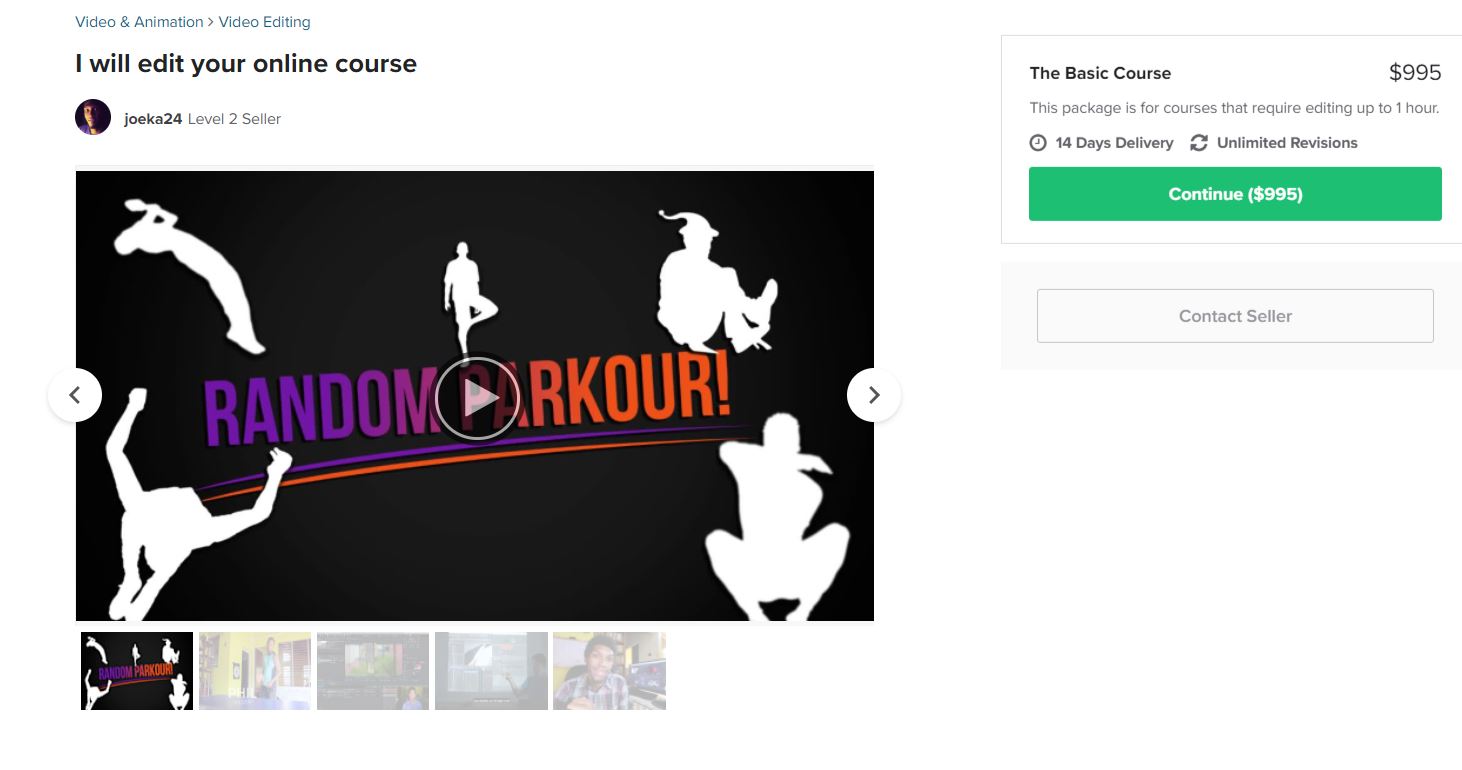Viewport: 1462px width, 770px height.
Task: Select the Random Parkour thumbnail
Action: [137, 671]
